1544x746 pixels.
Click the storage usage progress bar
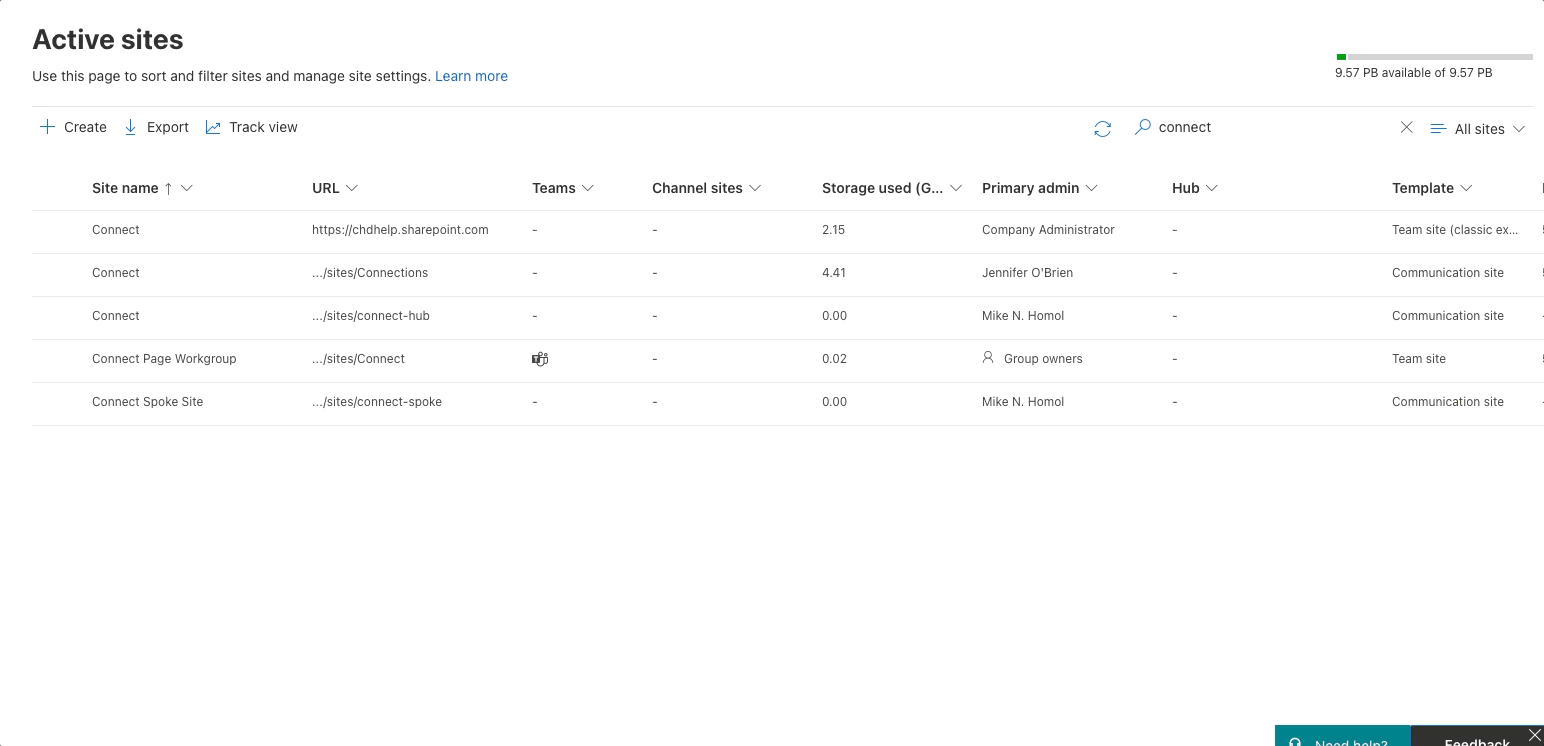(1434, 57)
